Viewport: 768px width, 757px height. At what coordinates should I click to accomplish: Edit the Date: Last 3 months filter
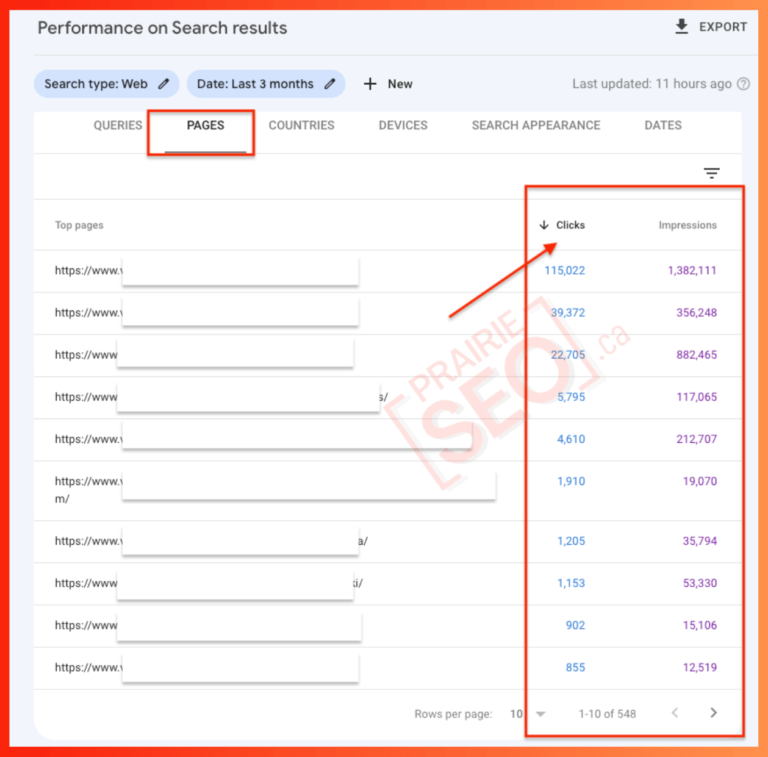329,84
